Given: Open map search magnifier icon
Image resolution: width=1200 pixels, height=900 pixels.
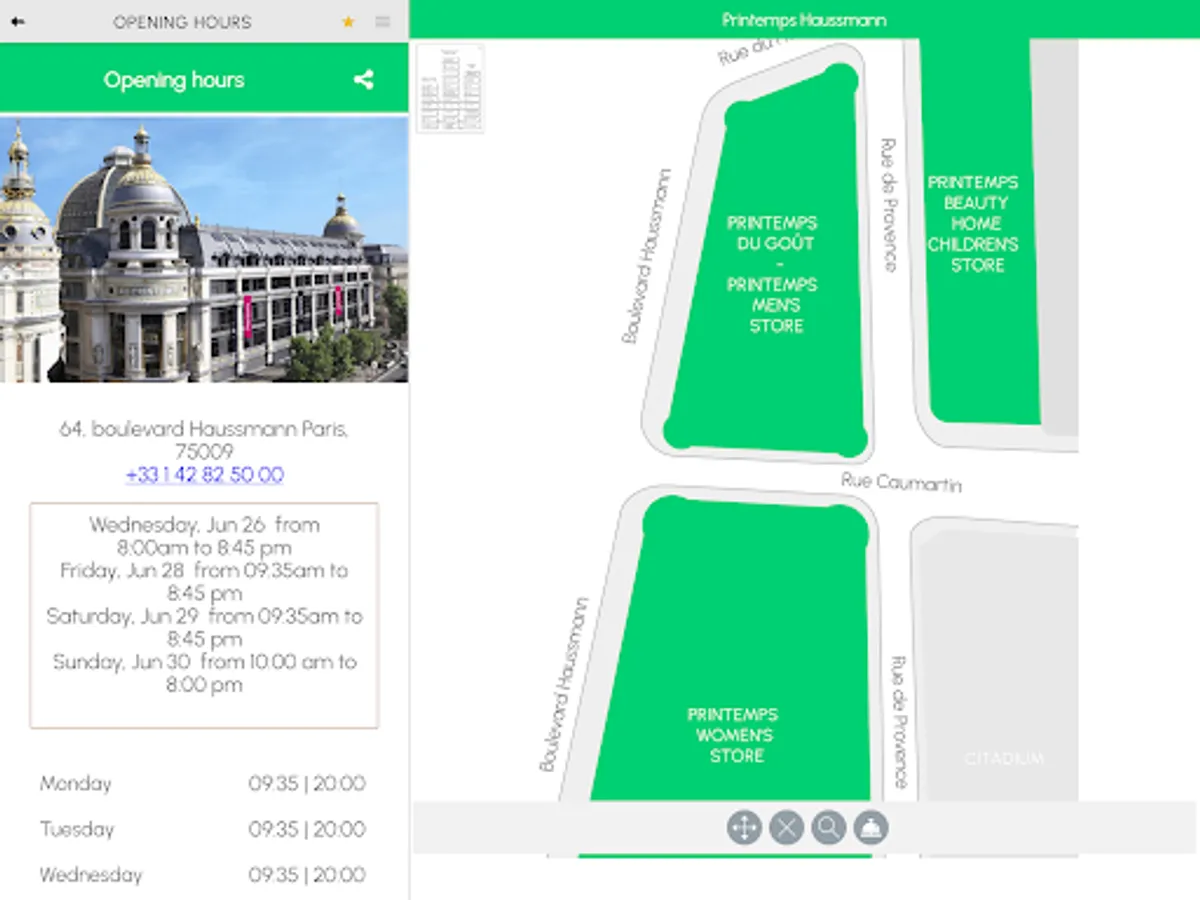Looking at the screenshot, I should (x=829, y=828).
